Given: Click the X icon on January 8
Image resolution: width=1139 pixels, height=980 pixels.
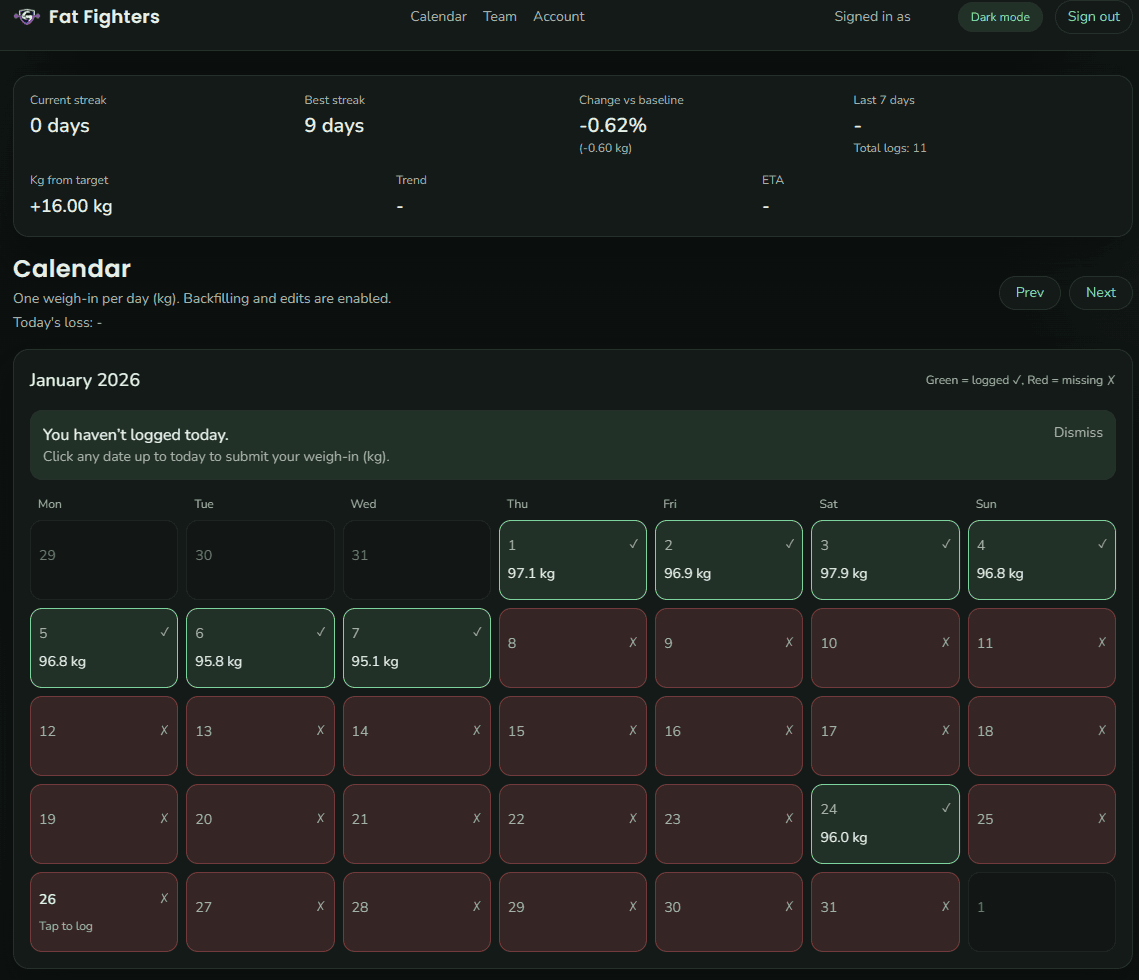Looking at the screenshot, I should [x=633, y=643].
